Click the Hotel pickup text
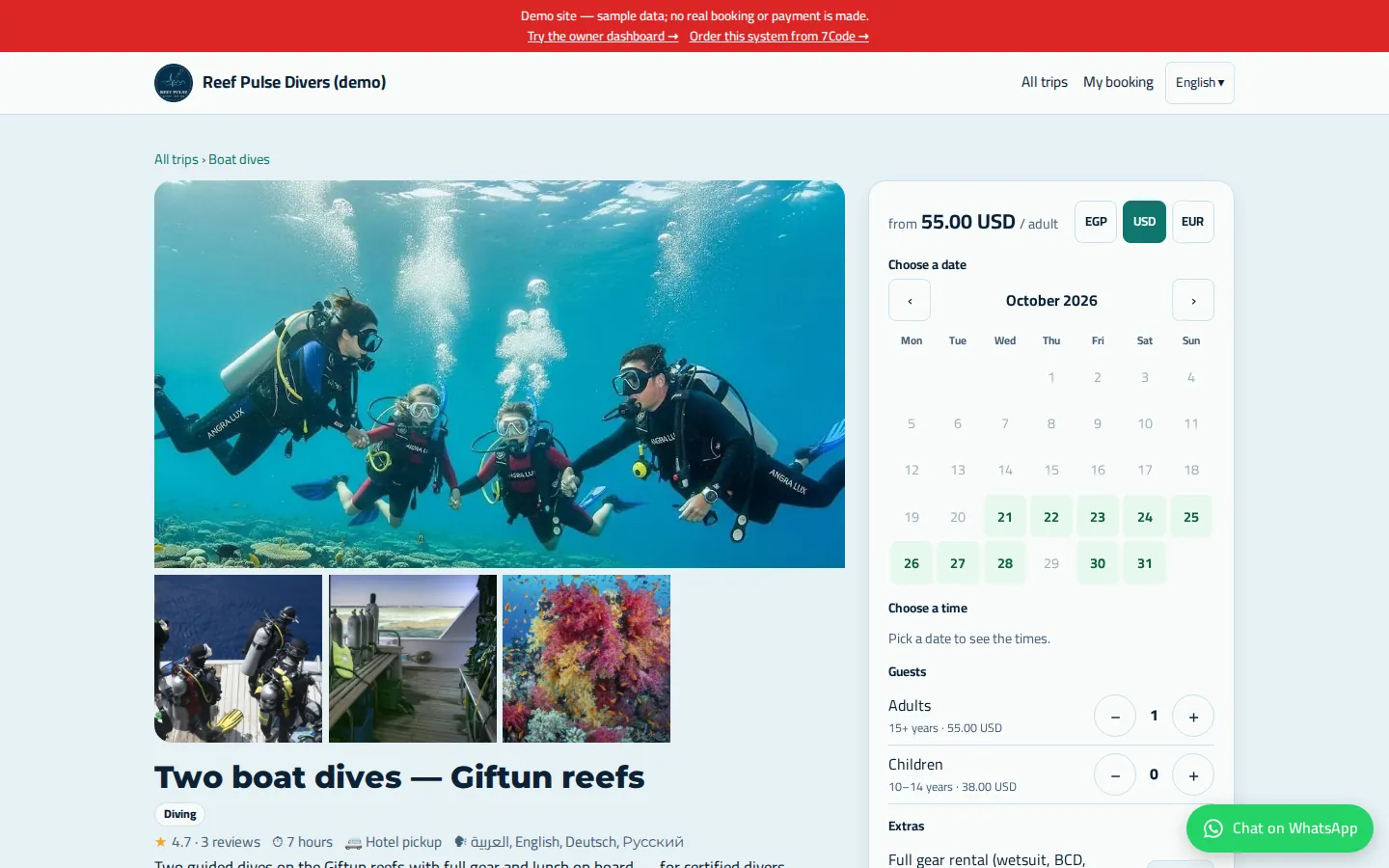The width and height of the screenshot is (1389, 868). pos(394,842)
